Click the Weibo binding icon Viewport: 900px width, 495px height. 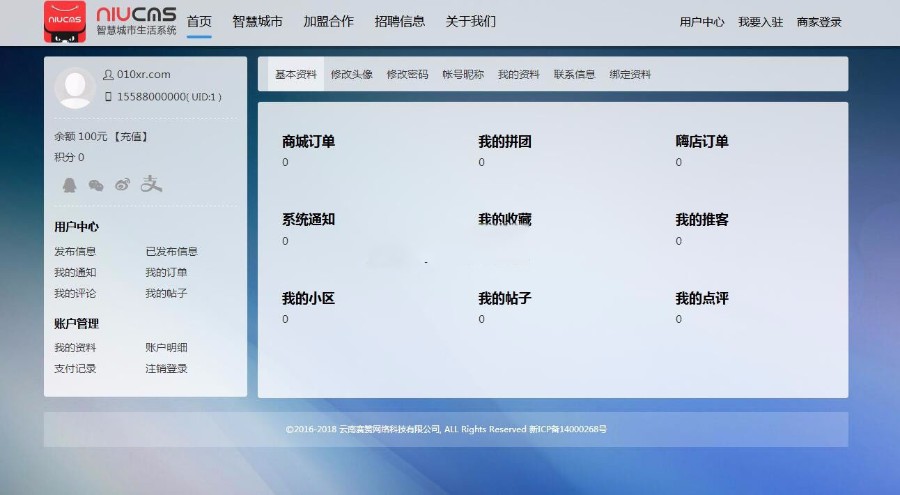(122, 184)
